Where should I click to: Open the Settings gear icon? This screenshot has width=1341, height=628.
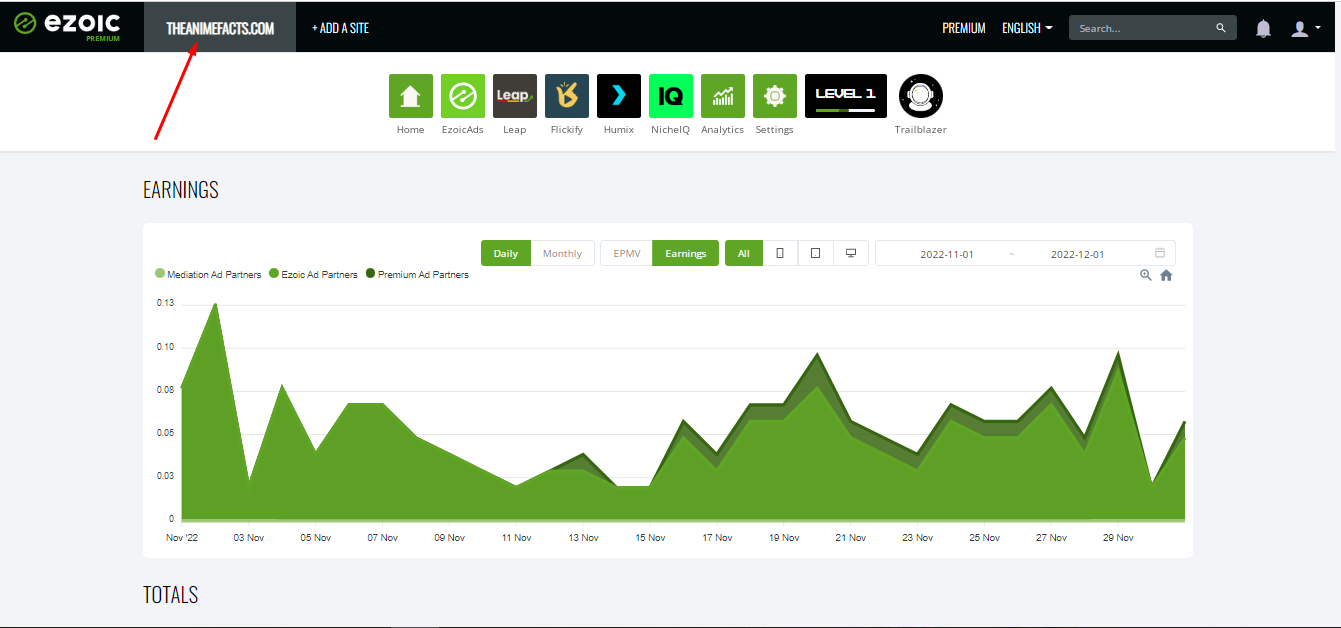(774, 96)
